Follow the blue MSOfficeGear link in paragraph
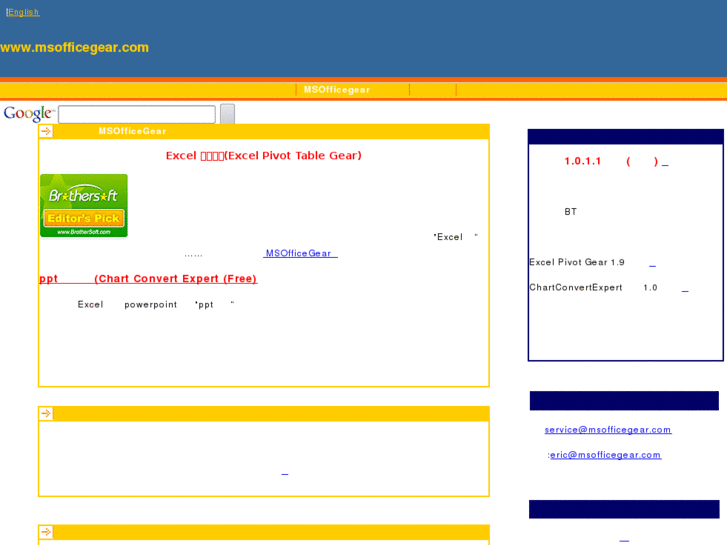The image size is (727, 545). point(300,253)
